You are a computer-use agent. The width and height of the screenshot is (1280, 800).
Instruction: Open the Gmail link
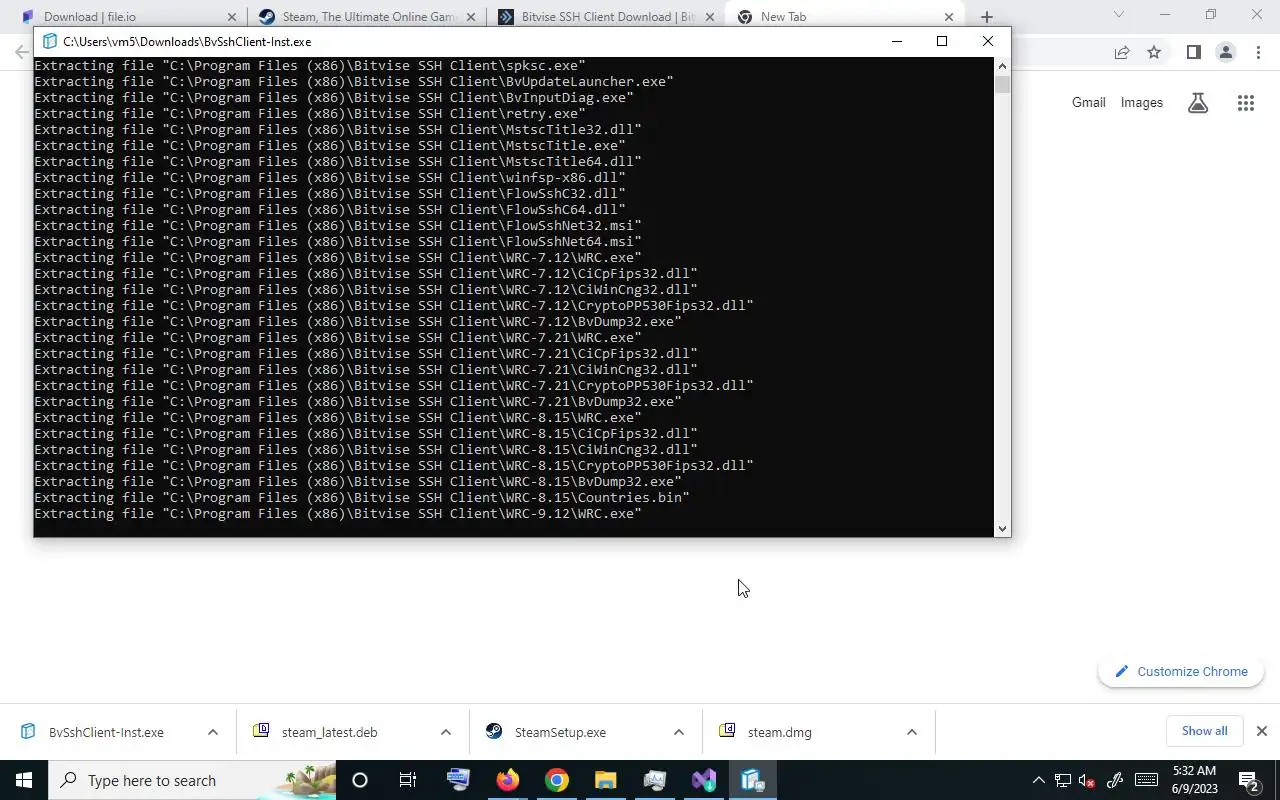(x=1089, y=102)
